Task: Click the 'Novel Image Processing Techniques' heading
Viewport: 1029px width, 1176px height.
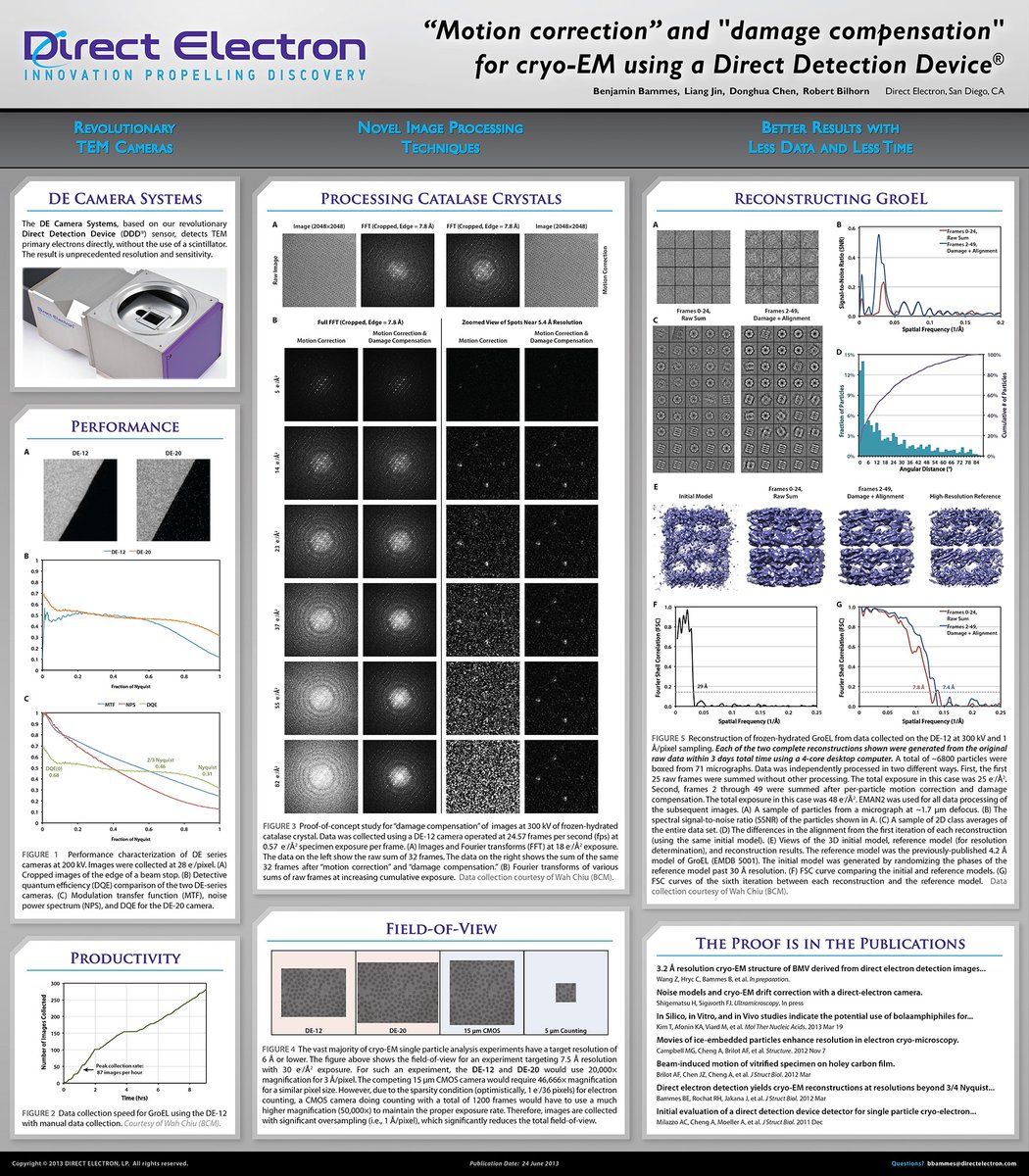Action: pyautogui.click(x=440, y=137)
